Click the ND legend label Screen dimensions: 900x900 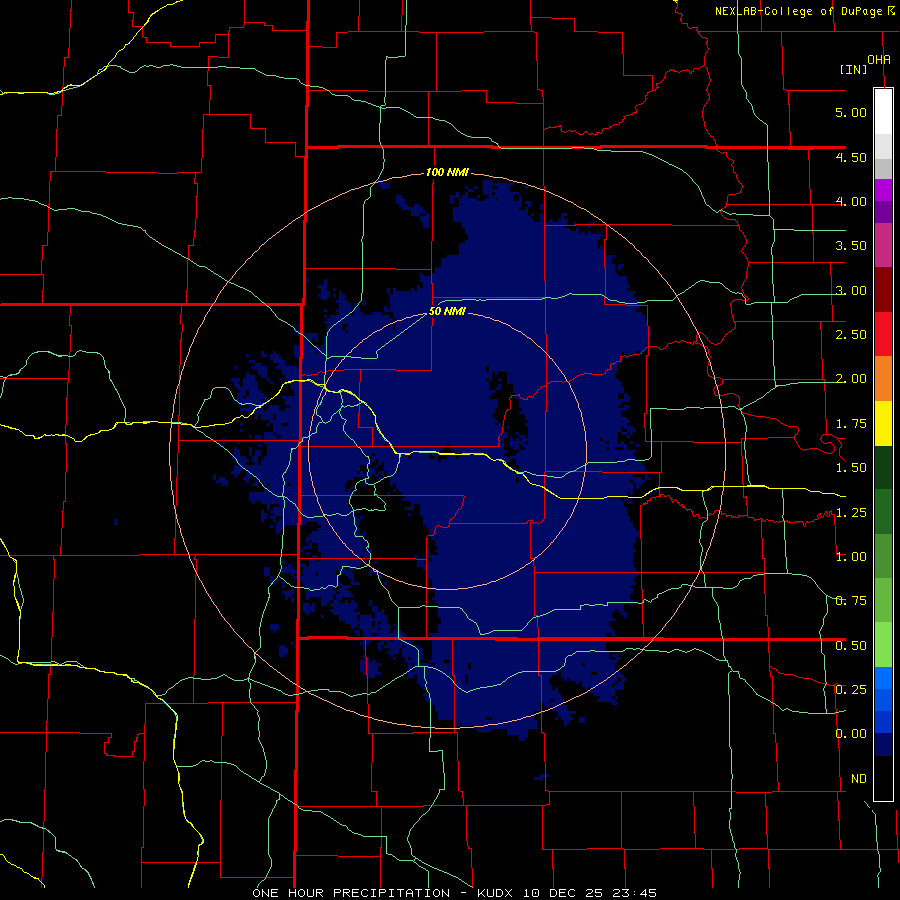859,779
